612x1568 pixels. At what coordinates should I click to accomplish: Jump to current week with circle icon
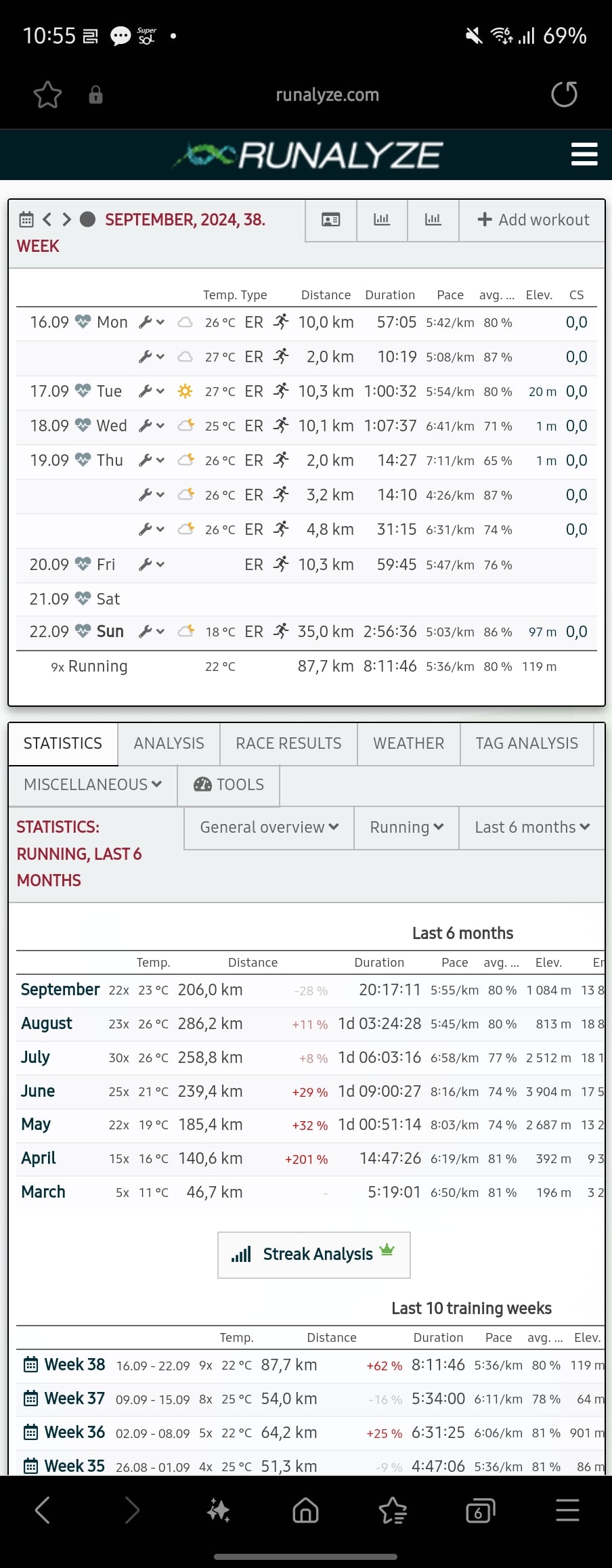[x=87, y=219]
